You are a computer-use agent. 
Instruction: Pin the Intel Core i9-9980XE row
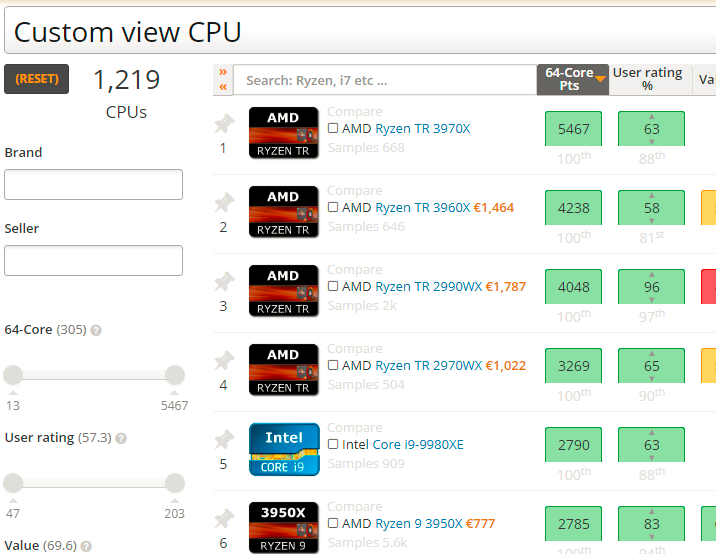tap(224, 439)
